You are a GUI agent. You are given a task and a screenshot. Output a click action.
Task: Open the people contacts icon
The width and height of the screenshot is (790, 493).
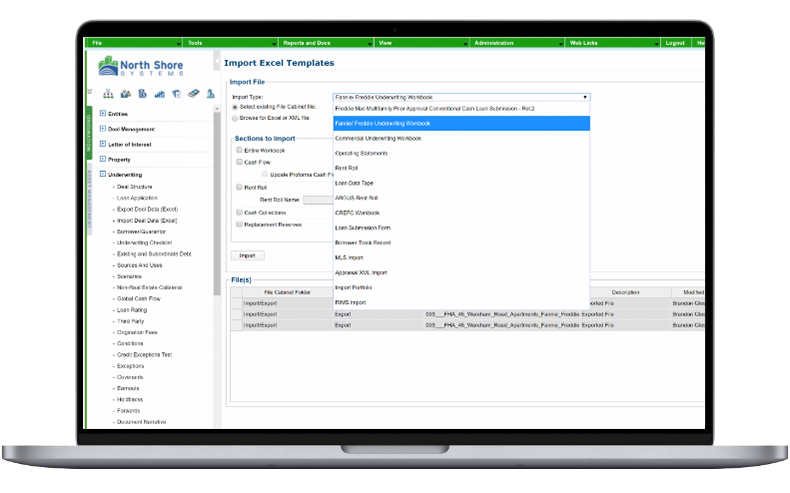(x=125, y=94)
